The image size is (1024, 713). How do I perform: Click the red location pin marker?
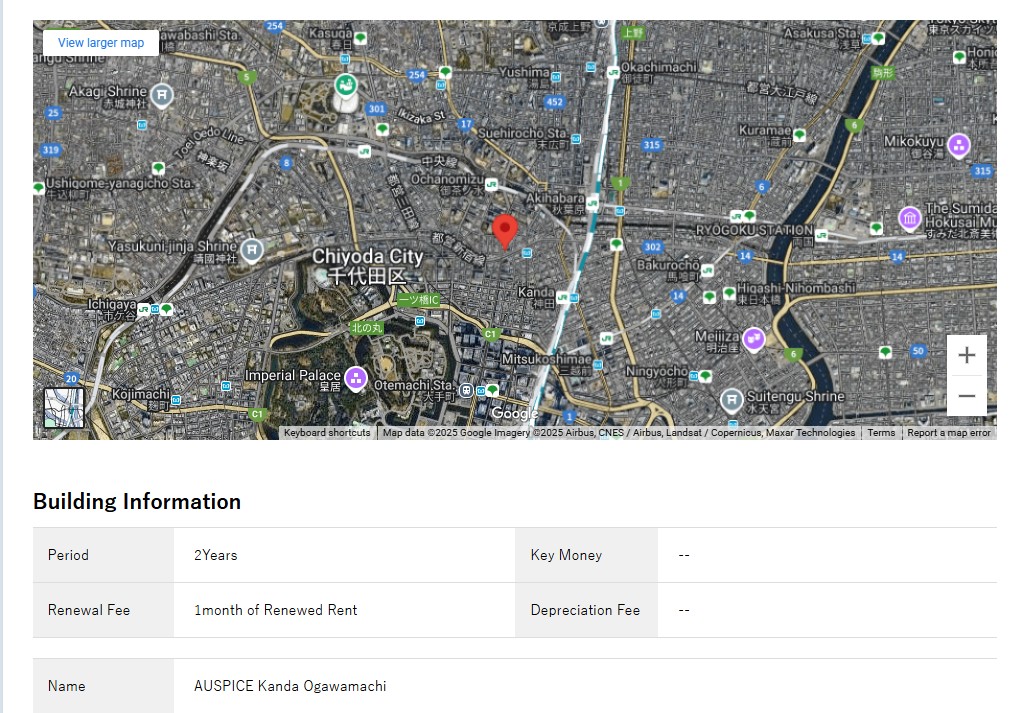tap(505, 231)
